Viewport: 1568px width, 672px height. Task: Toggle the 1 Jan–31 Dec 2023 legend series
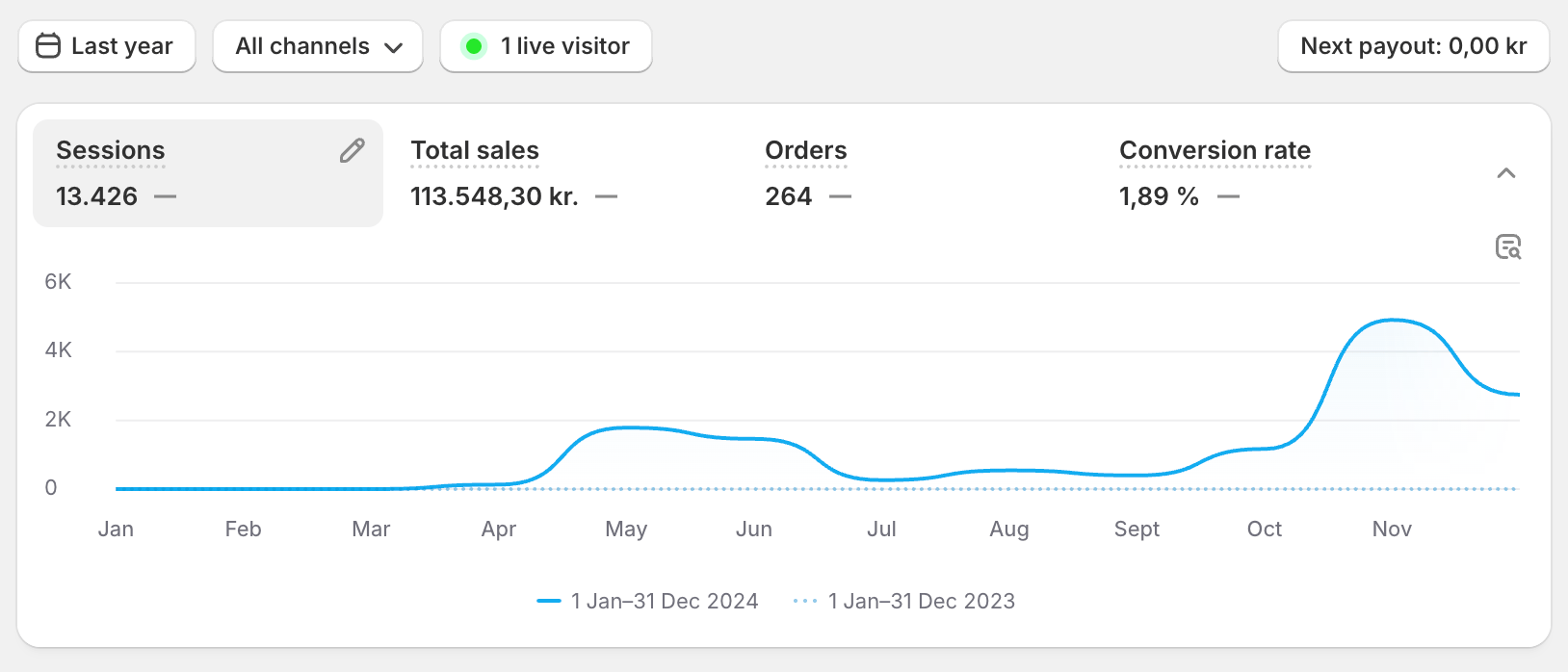[x=921, y=601]
